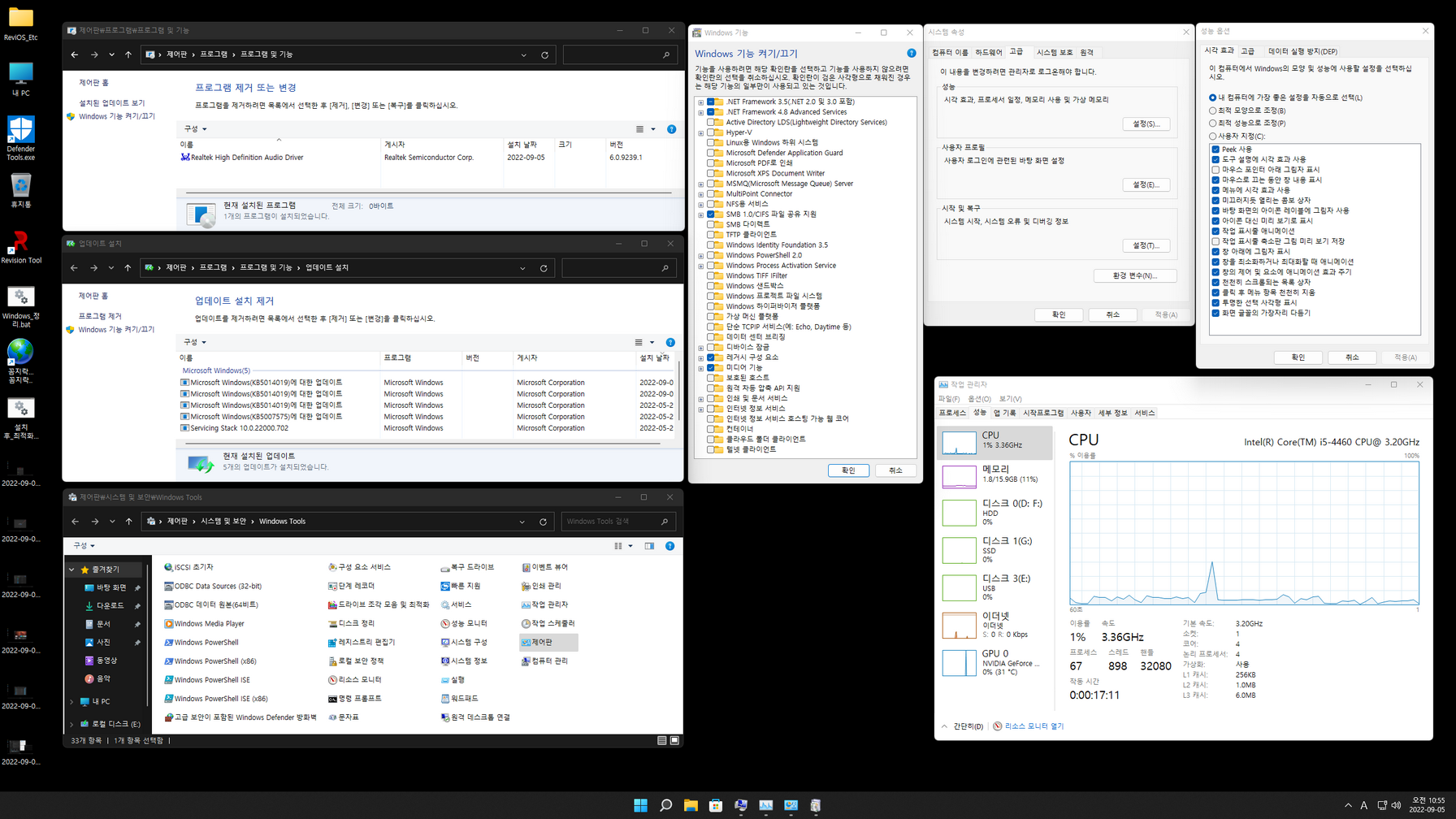
Task: Click 설치된 업데이트 보기 link
Action: pos(112,103)
